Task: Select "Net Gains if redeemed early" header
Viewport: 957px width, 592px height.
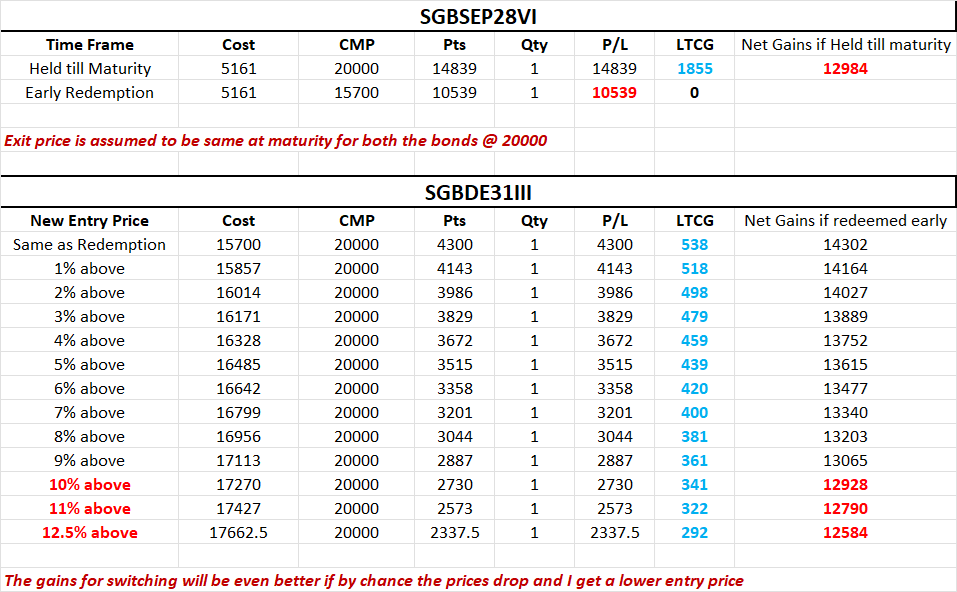Action: pyautogui.click(x=845, y=221)
